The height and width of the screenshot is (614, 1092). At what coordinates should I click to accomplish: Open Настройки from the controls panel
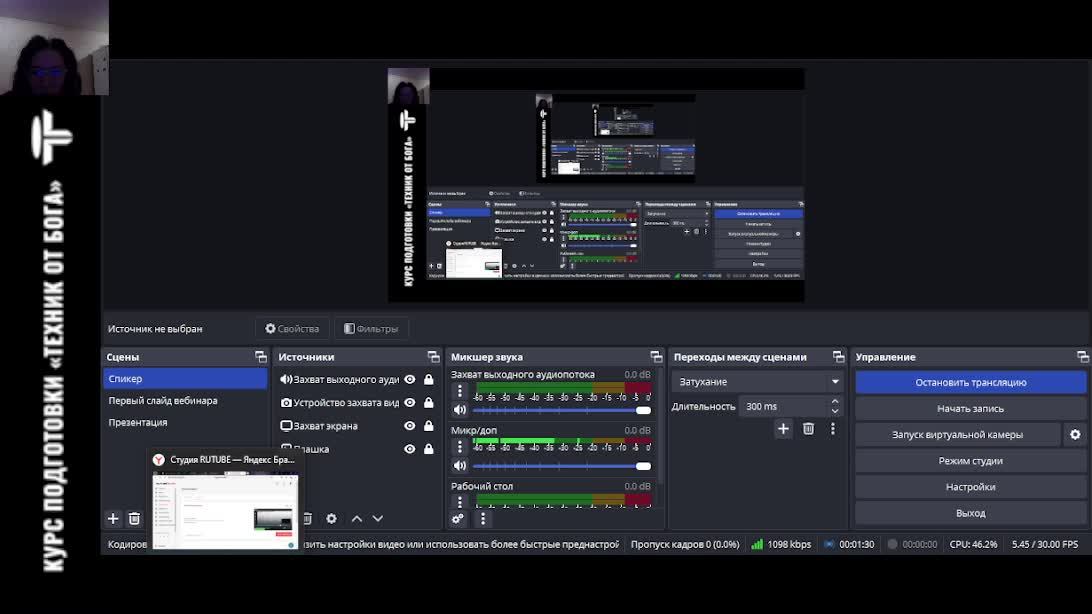(x=971, y=487)
